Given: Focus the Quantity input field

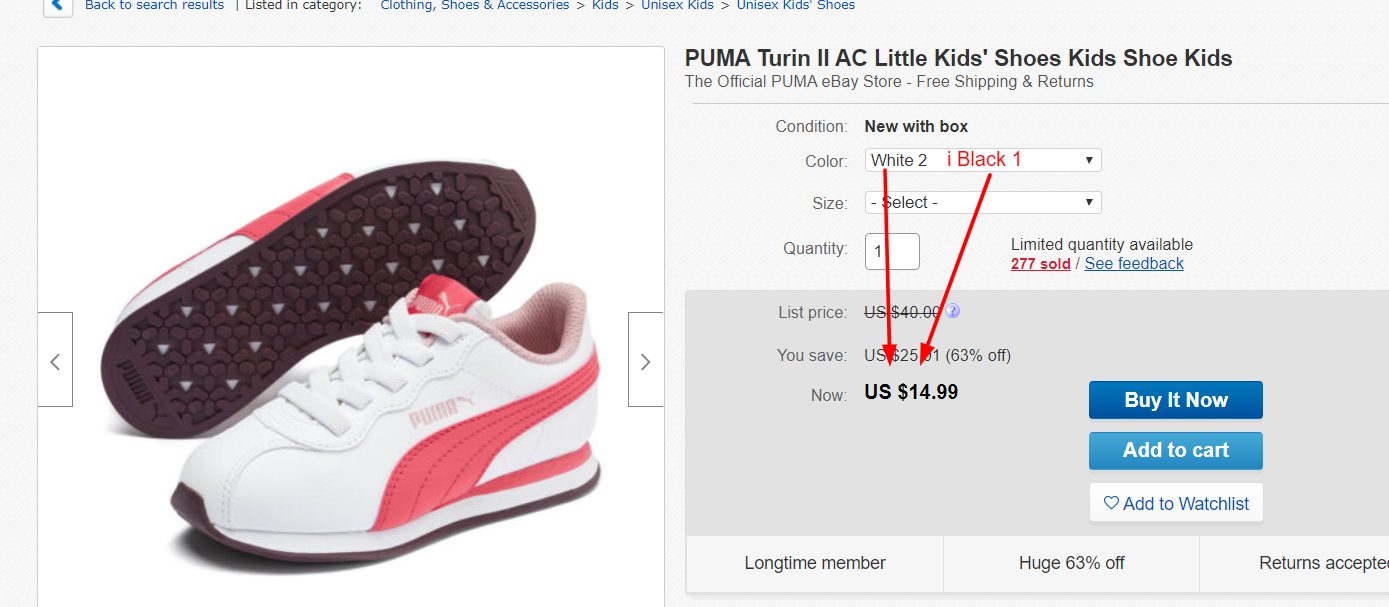Looking at the screenshot, I should pyautogui.click(x=891, y=251).
